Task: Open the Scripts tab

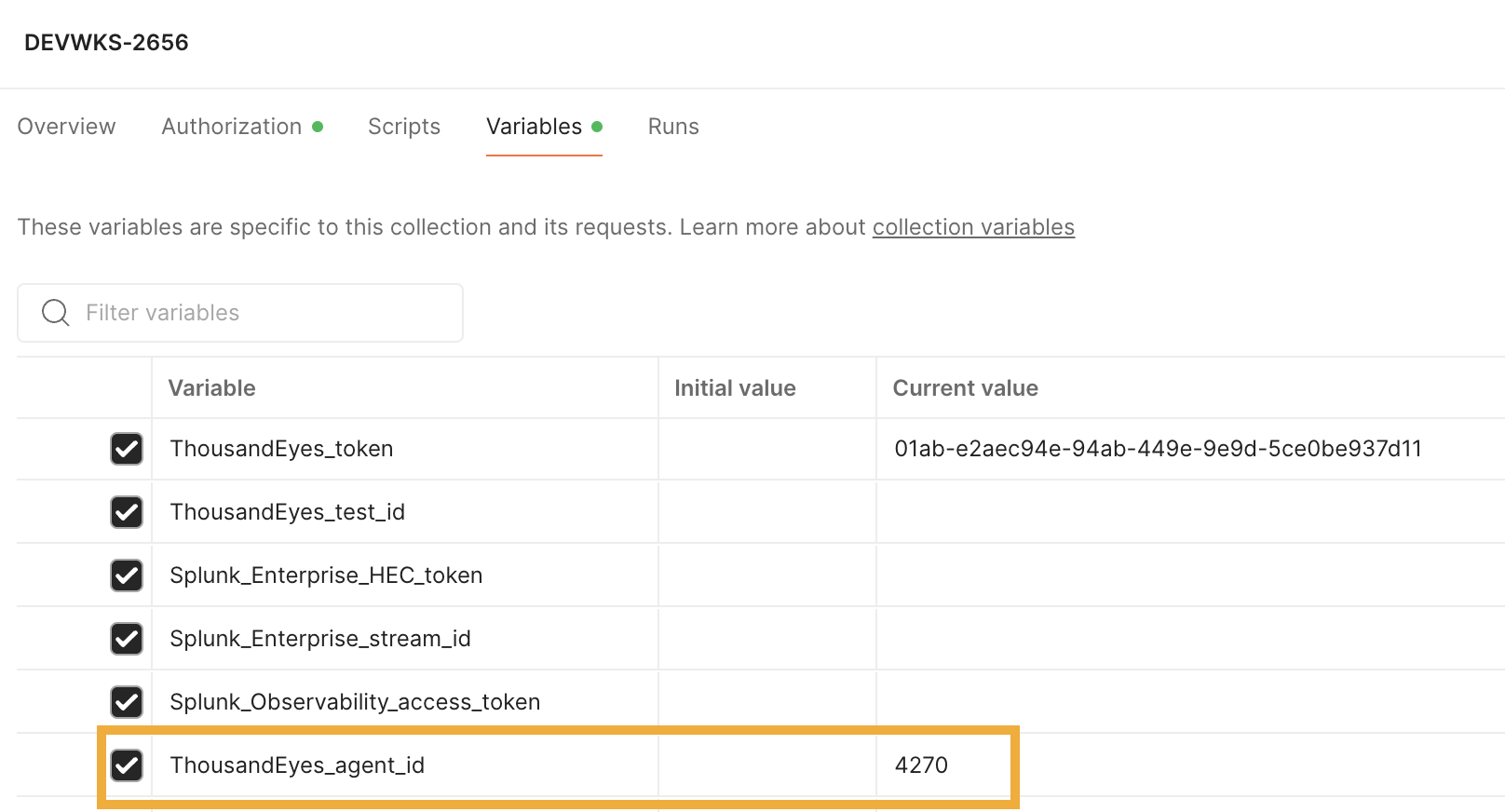Action: pyautogui.click(x=404, y=127)
